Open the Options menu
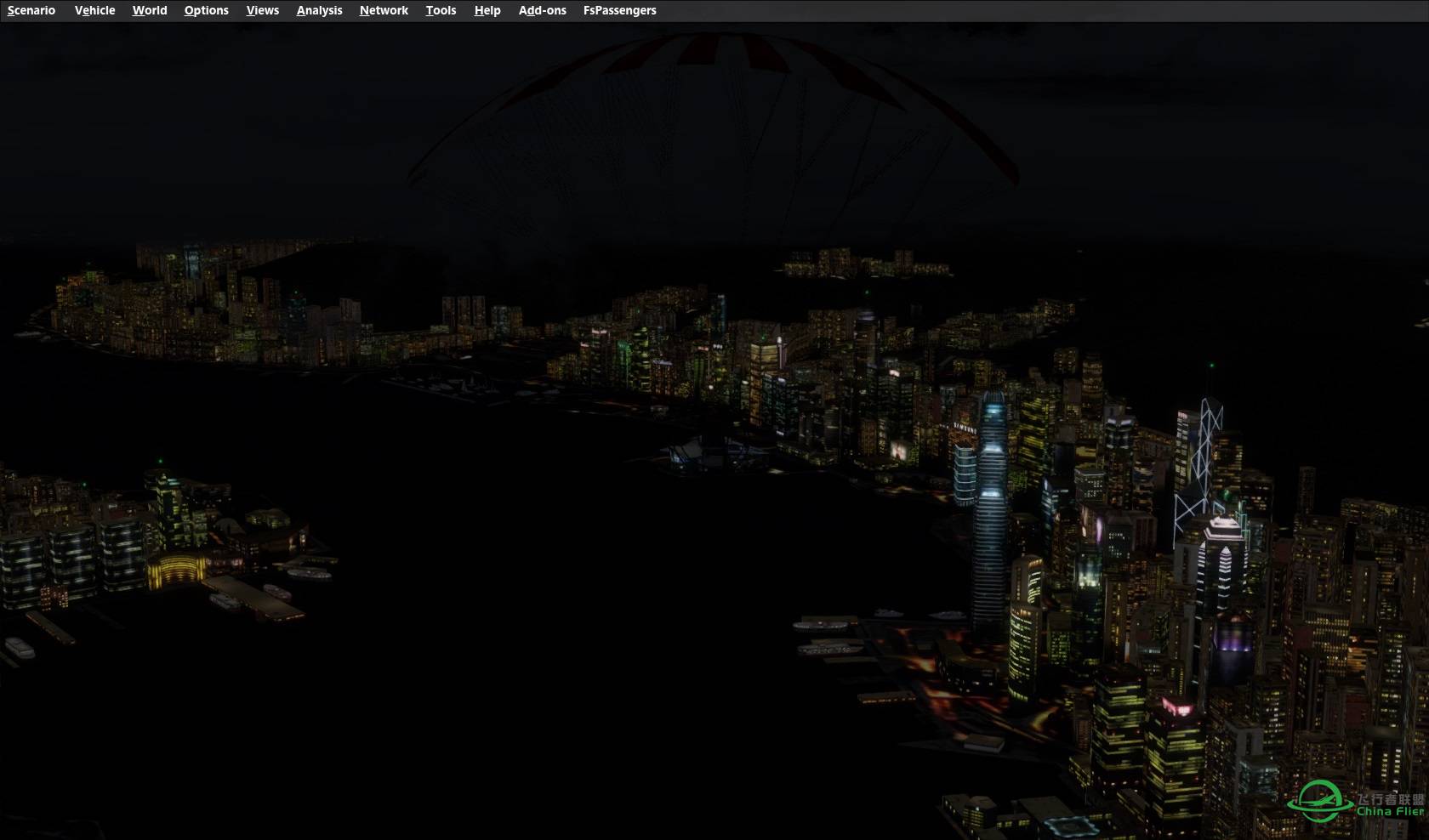 click(206, 10)
